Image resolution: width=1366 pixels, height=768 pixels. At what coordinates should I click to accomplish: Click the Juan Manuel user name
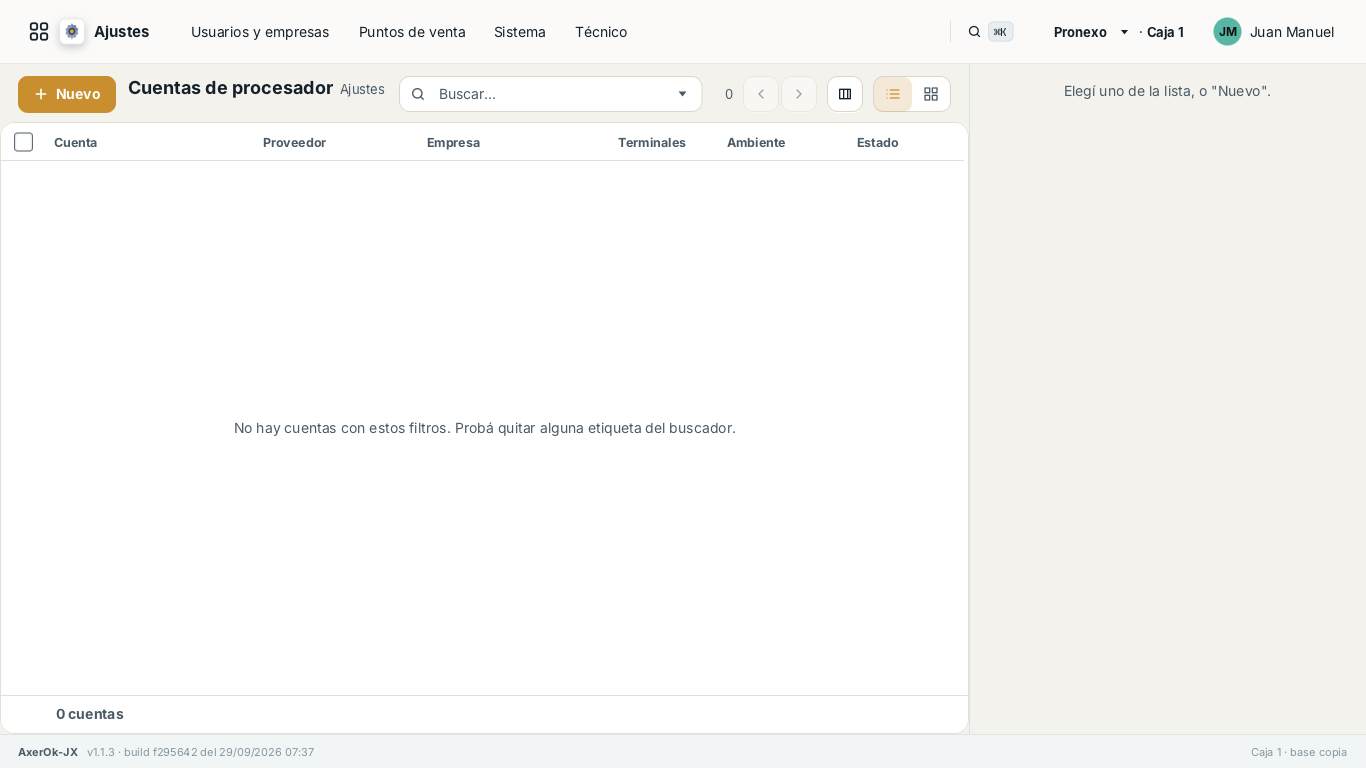click(1292, 32)
